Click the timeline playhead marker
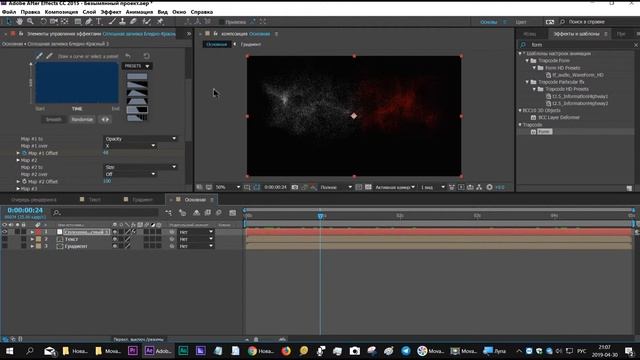 tap(320, 216)
